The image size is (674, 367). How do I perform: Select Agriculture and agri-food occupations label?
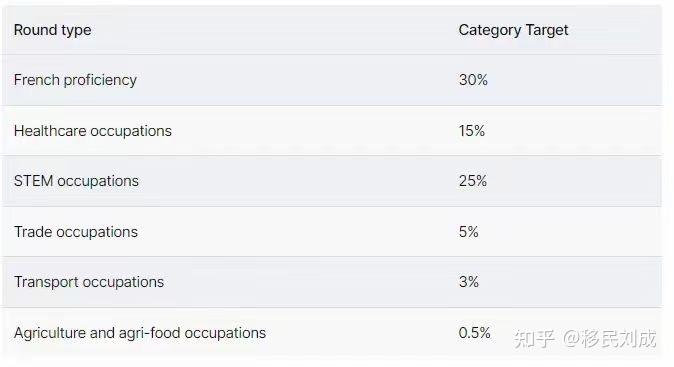pos(140,333)
